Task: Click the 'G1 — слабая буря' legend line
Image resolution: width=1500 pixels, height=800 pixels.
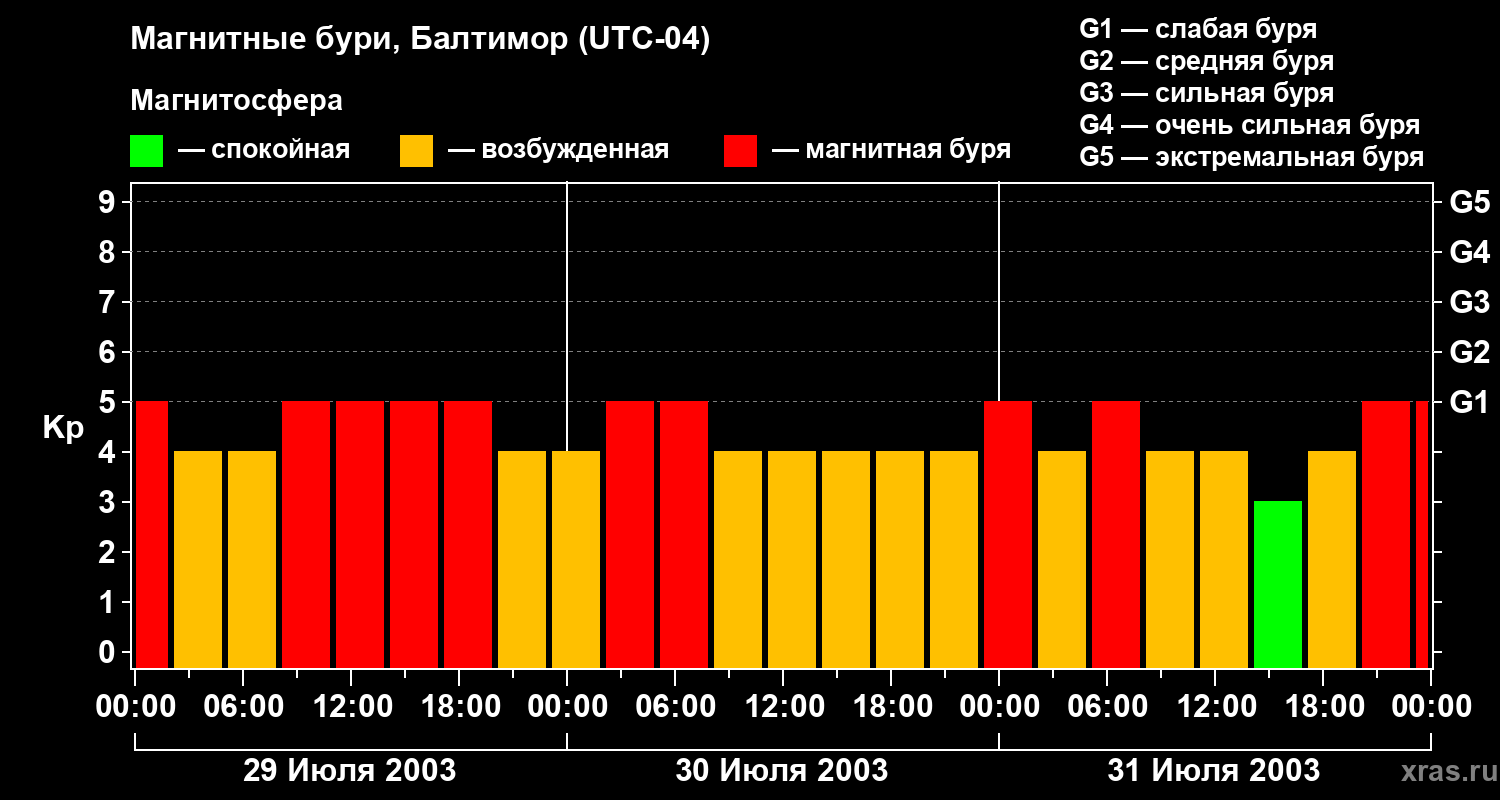Action: click(1198, 29)
